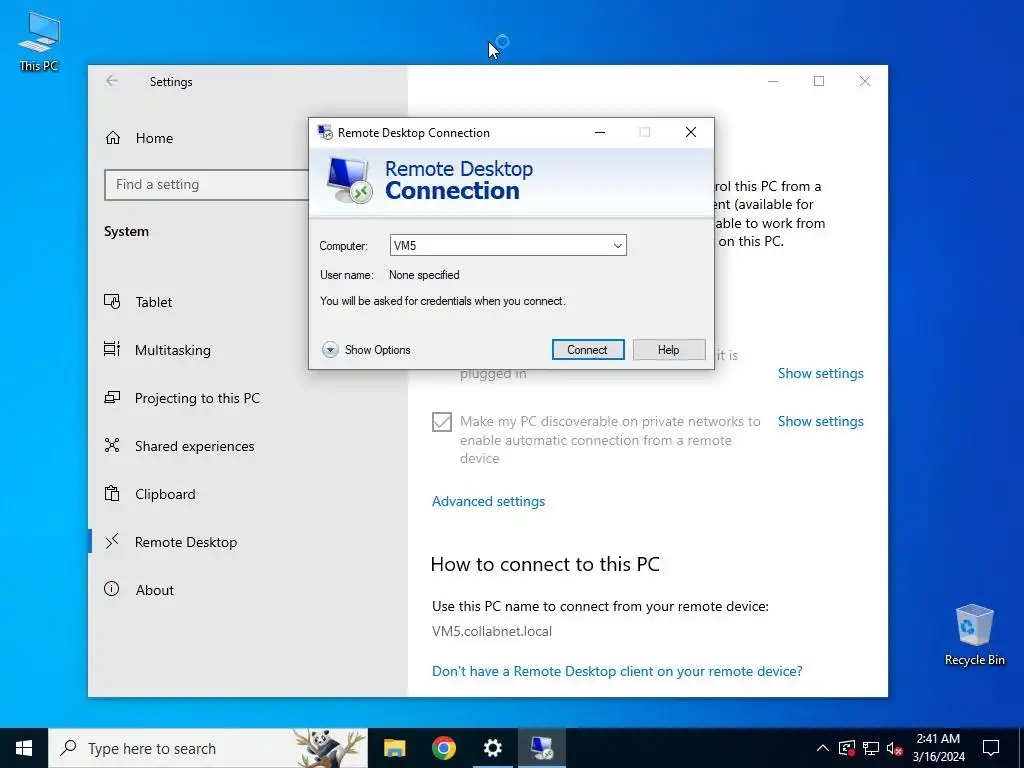Expand Show Options in Remote Desktop Connection
Viewport: 1024px width, 768px height.
coord(366,350)
